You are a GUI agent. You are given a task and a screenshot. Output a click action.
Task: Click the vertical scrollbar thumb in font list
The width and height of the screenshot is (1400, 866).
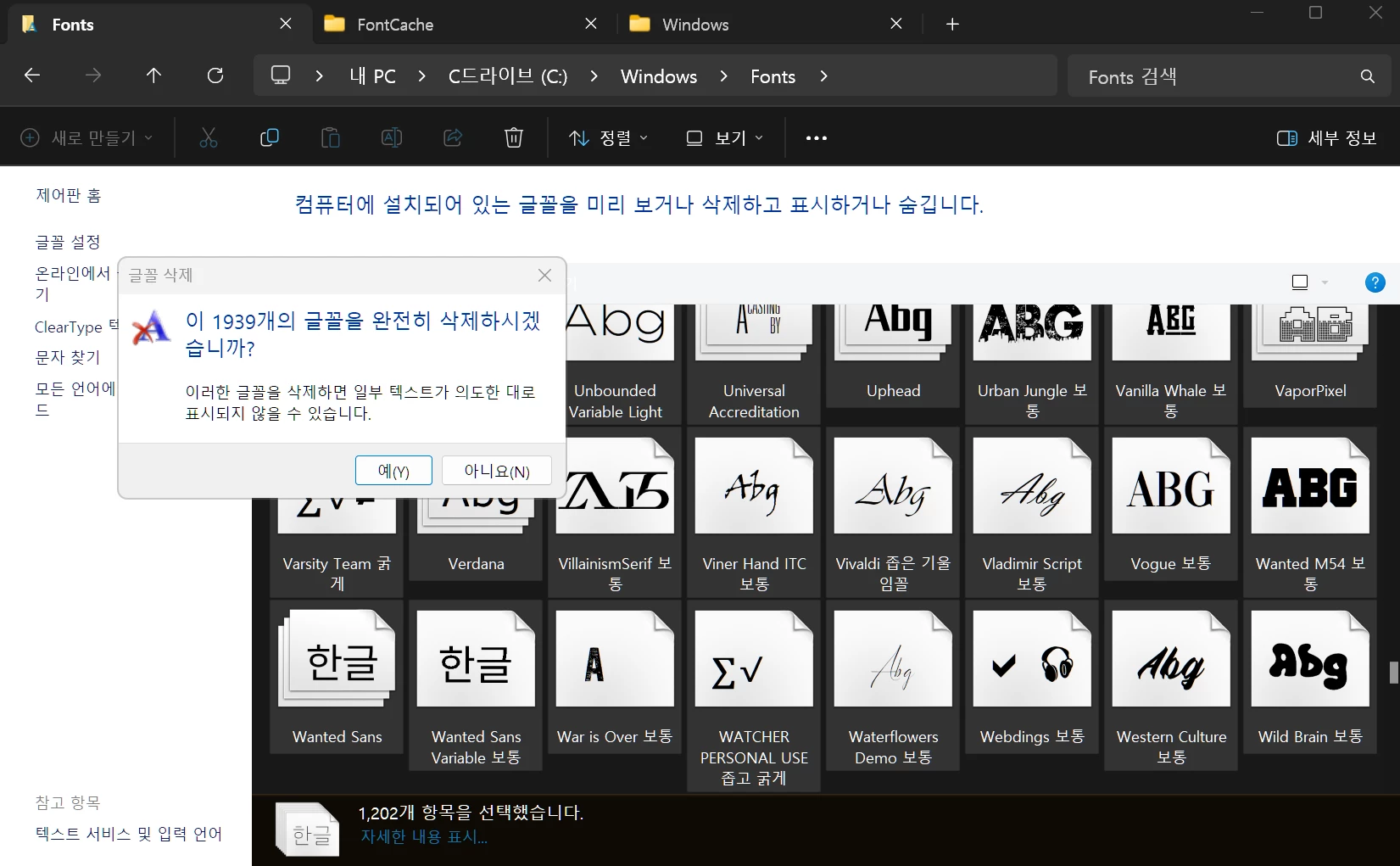click(1393, 673)
